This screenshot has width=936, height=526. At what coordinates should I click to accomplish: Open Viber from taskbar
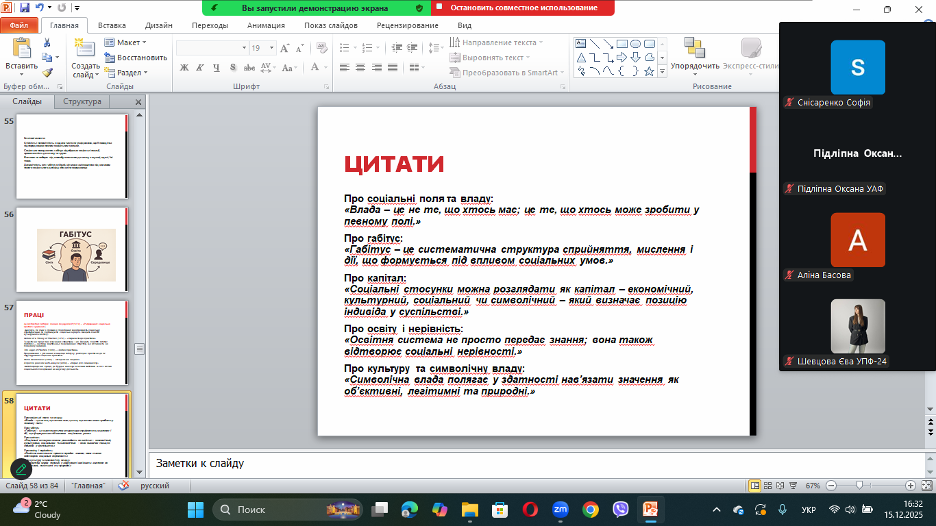[x=621, y=509]
